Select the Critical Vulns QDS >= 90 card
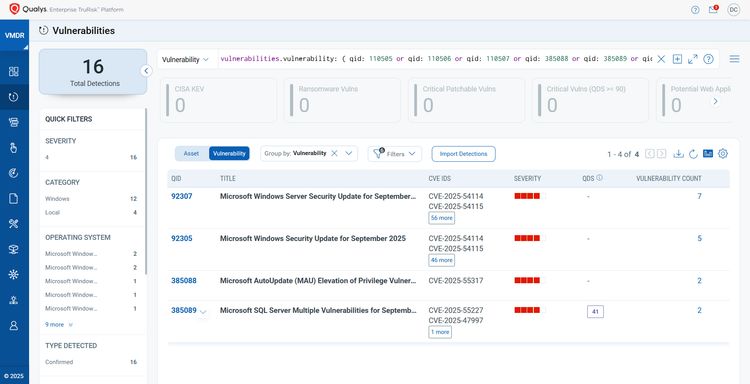The width and height of the screenshot is (750, 384). tap(591, 100)
